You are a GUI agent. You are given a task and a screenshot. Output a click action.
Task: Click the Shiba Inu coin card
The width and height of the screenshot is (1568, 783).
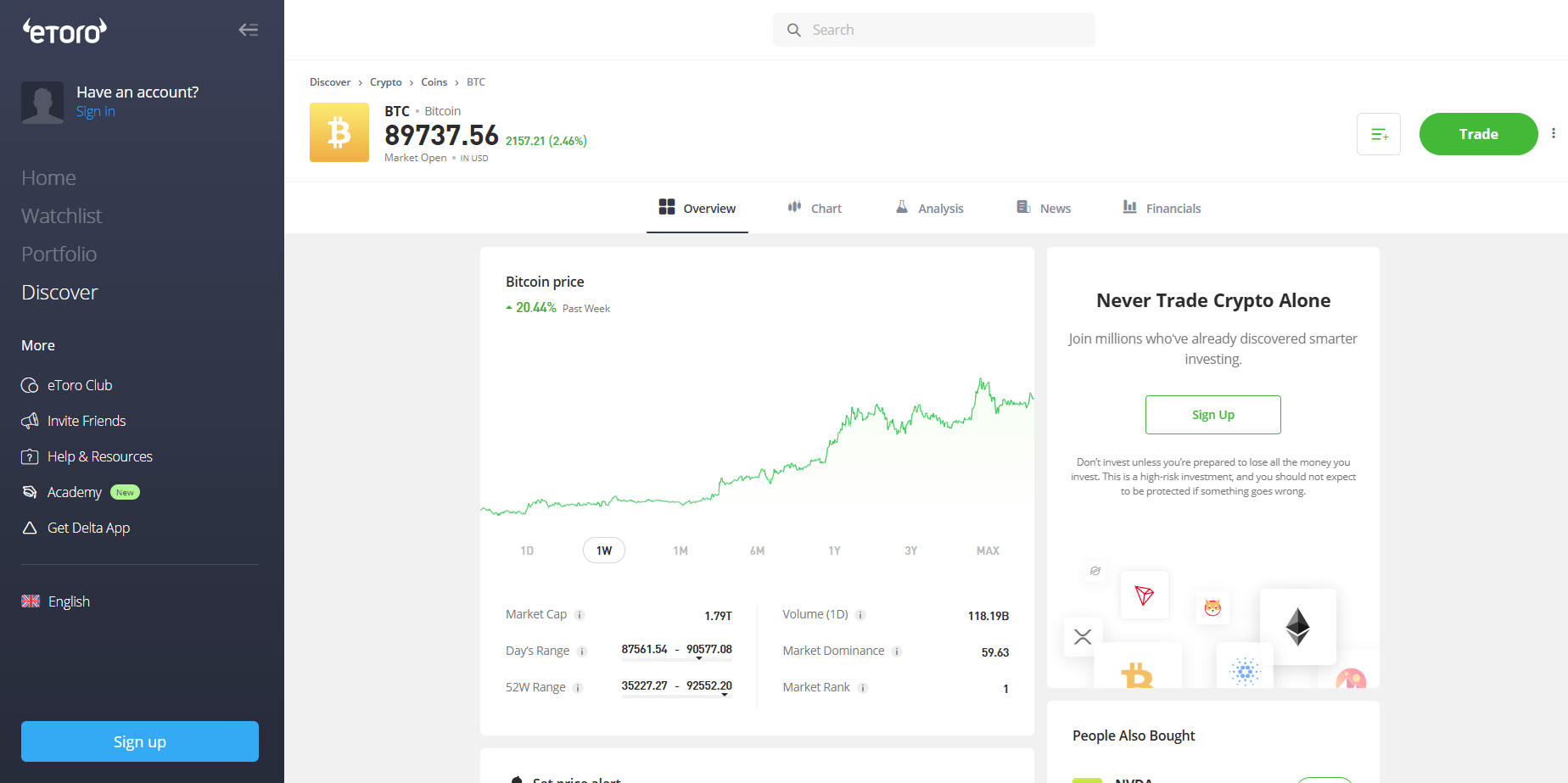pyautogui.click(x=1212, y=607)
